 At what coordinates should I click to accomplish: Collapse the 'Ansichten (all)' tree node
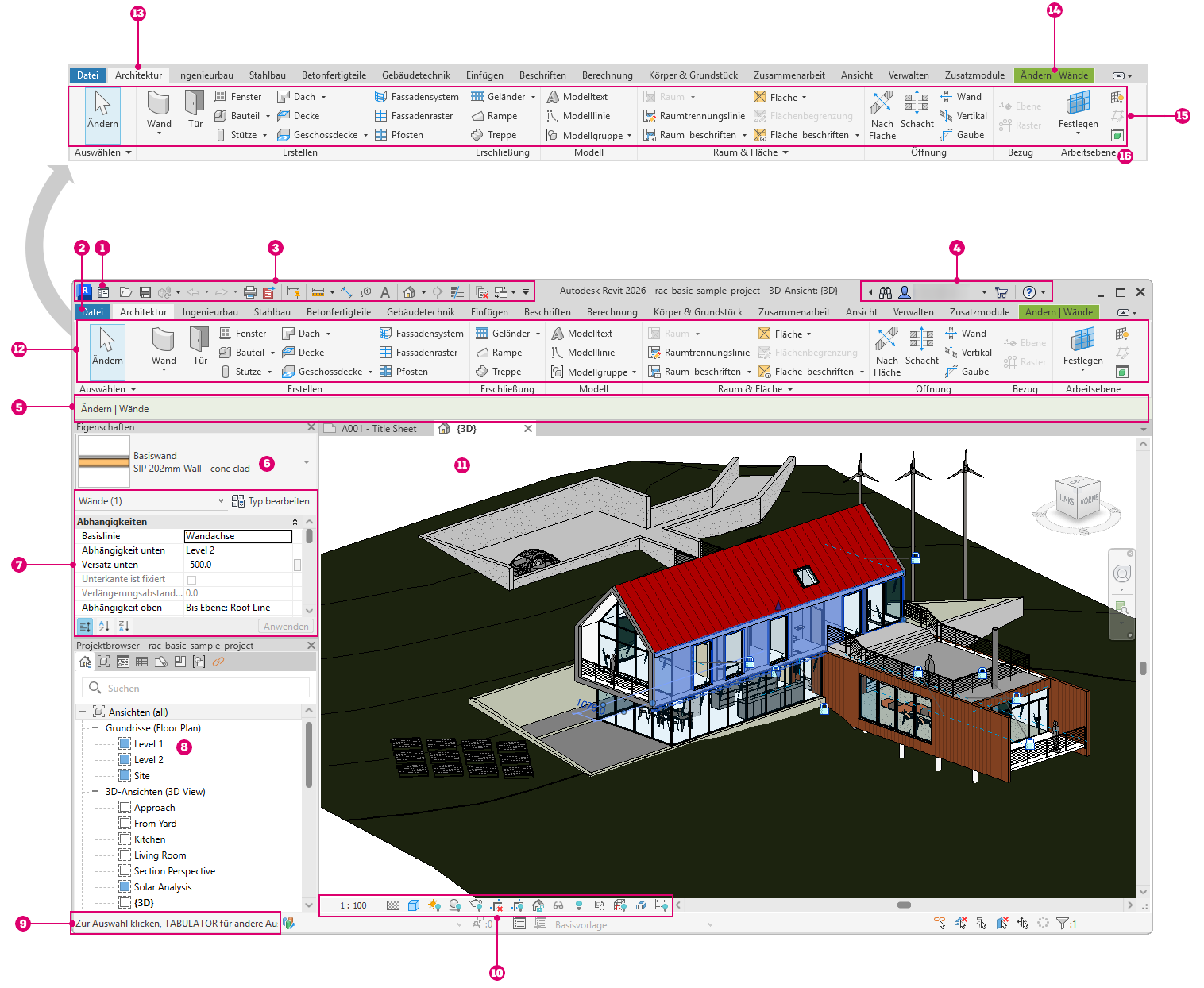83,712
